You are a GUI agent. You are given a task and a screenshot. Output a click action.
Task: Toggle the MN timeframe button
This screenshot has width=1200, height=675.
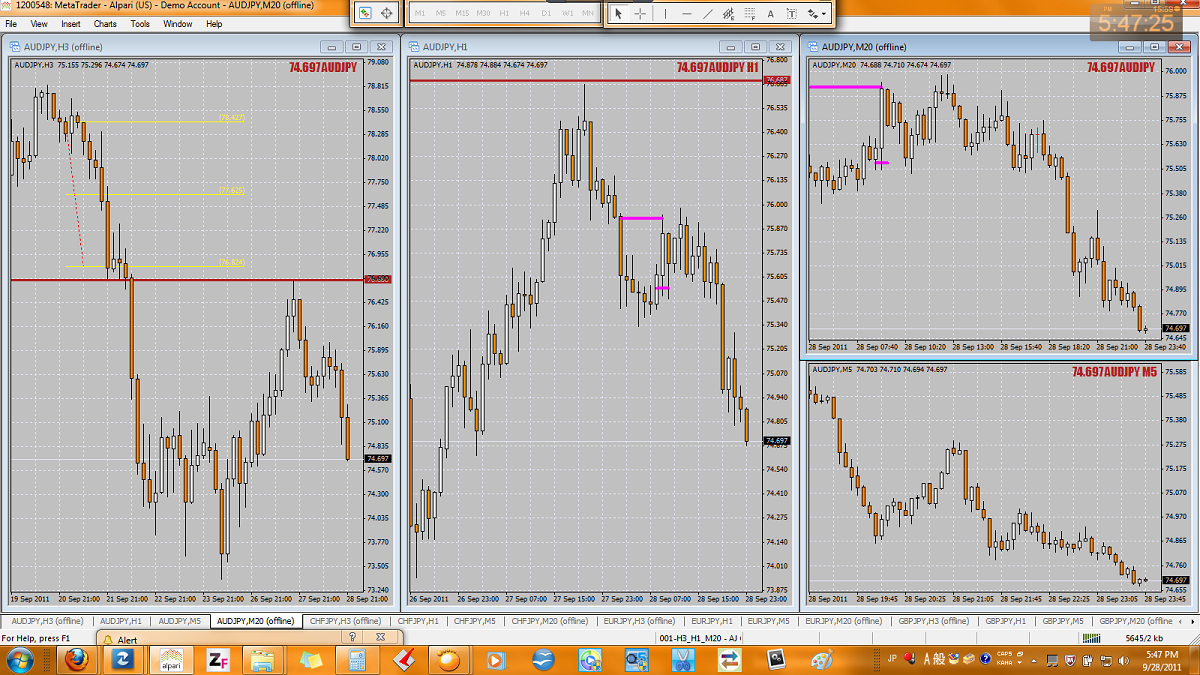pos(588,14)
